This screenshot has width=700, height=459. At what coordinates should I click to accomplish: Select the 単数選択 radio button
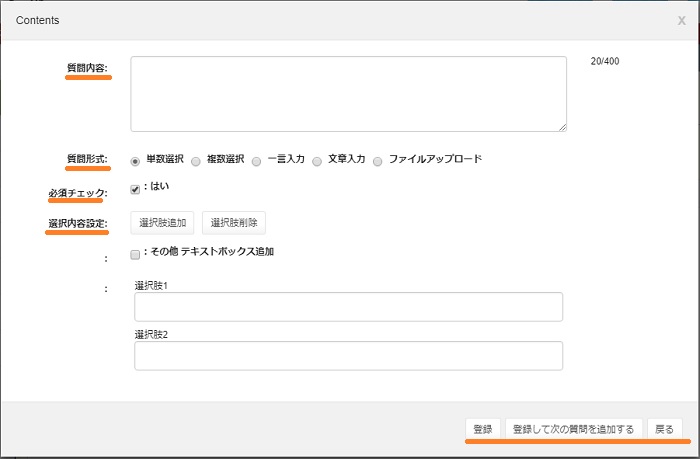coord(136,160)
